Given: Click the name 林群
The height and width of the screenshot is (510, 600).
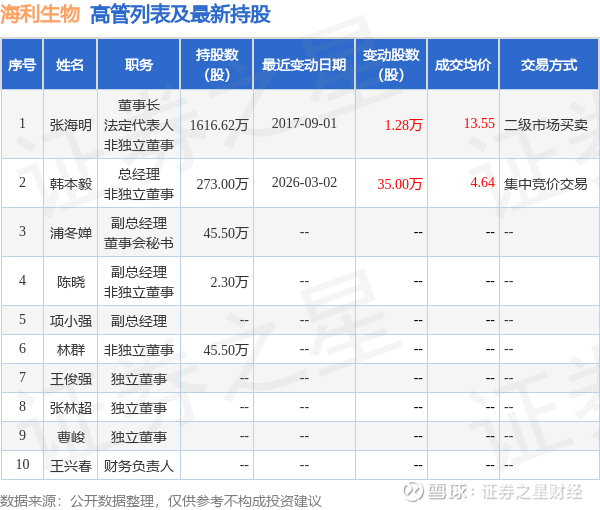Looking at the screenshot, I should (70, 349).
